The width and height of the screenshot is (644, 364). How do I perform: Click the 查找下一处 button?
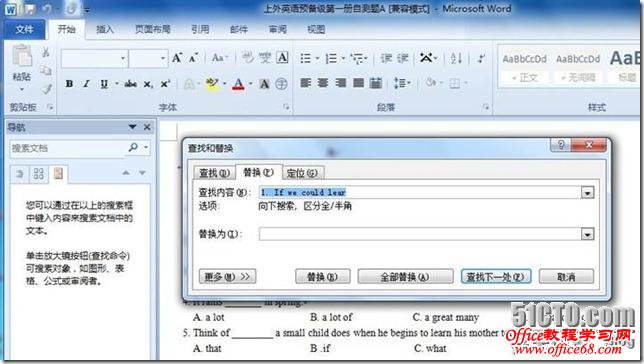coord(496,276)
